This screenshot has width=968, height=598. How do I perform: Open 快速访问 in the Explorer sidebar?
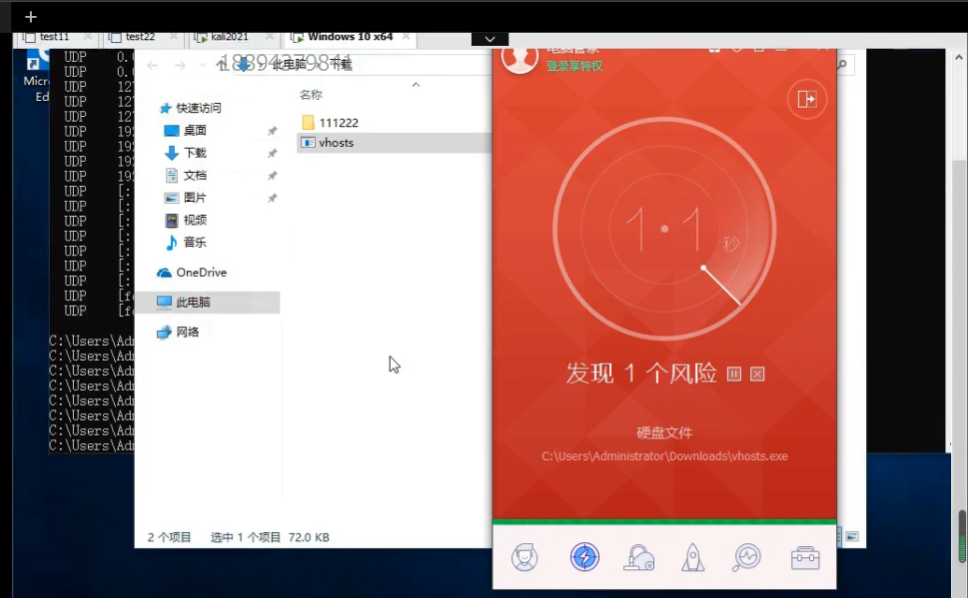click(x=190, y=108)
